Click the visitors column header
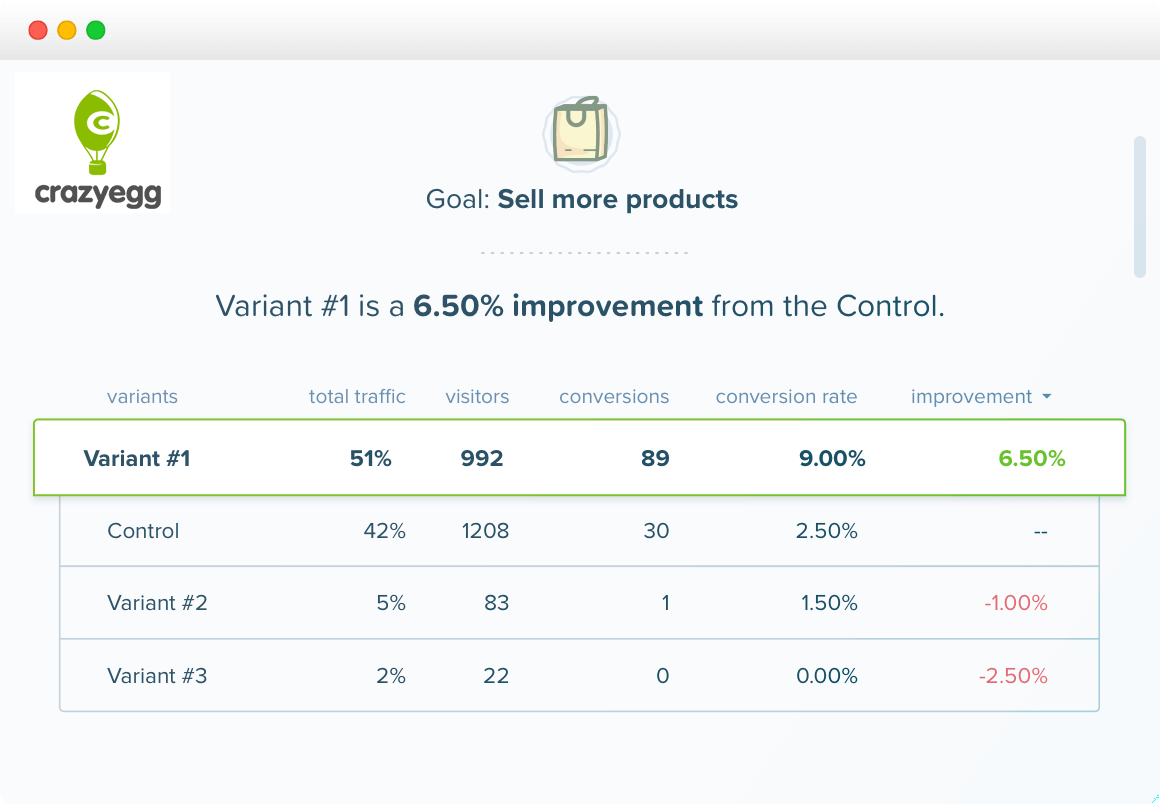 tap(477, 397)
